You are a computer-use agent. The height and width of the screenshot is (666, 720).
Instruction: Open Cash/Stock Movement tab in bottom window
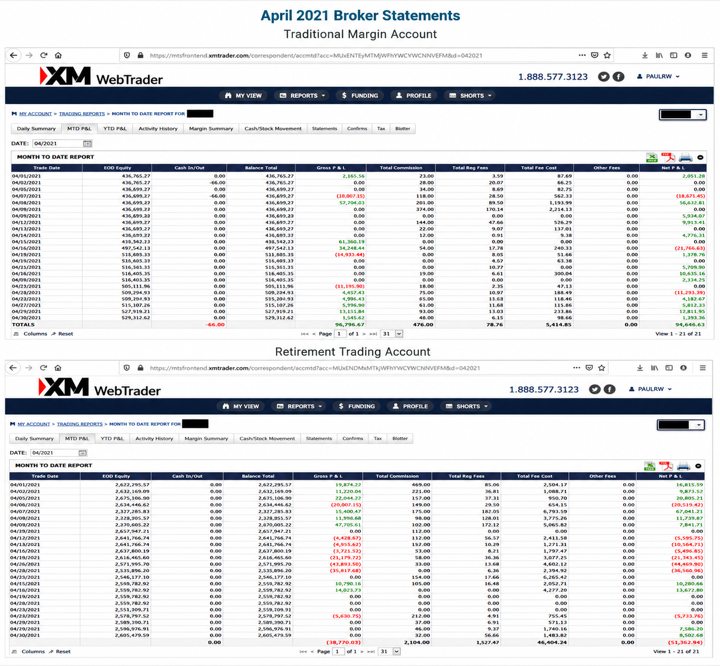[x=267, y=439]
